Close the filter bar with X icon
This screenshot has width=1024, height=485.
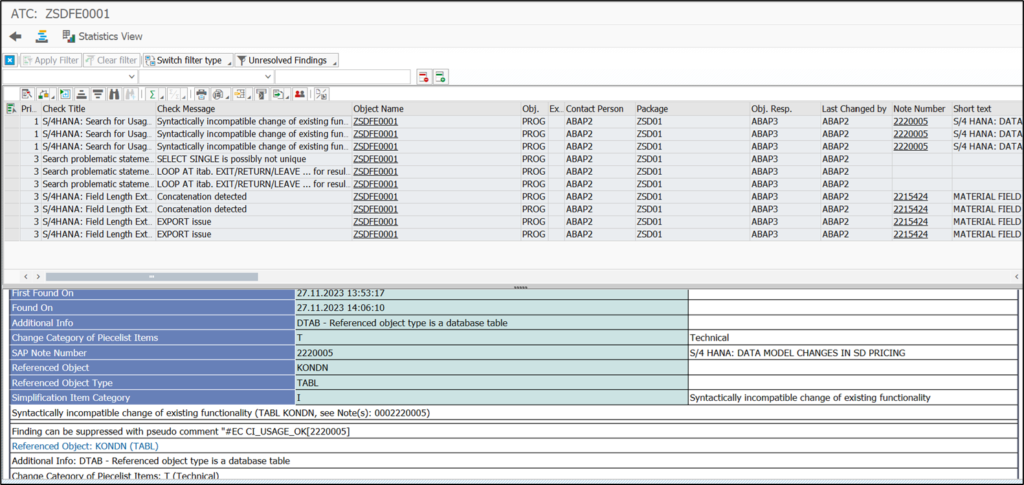[x=10, y=60]
